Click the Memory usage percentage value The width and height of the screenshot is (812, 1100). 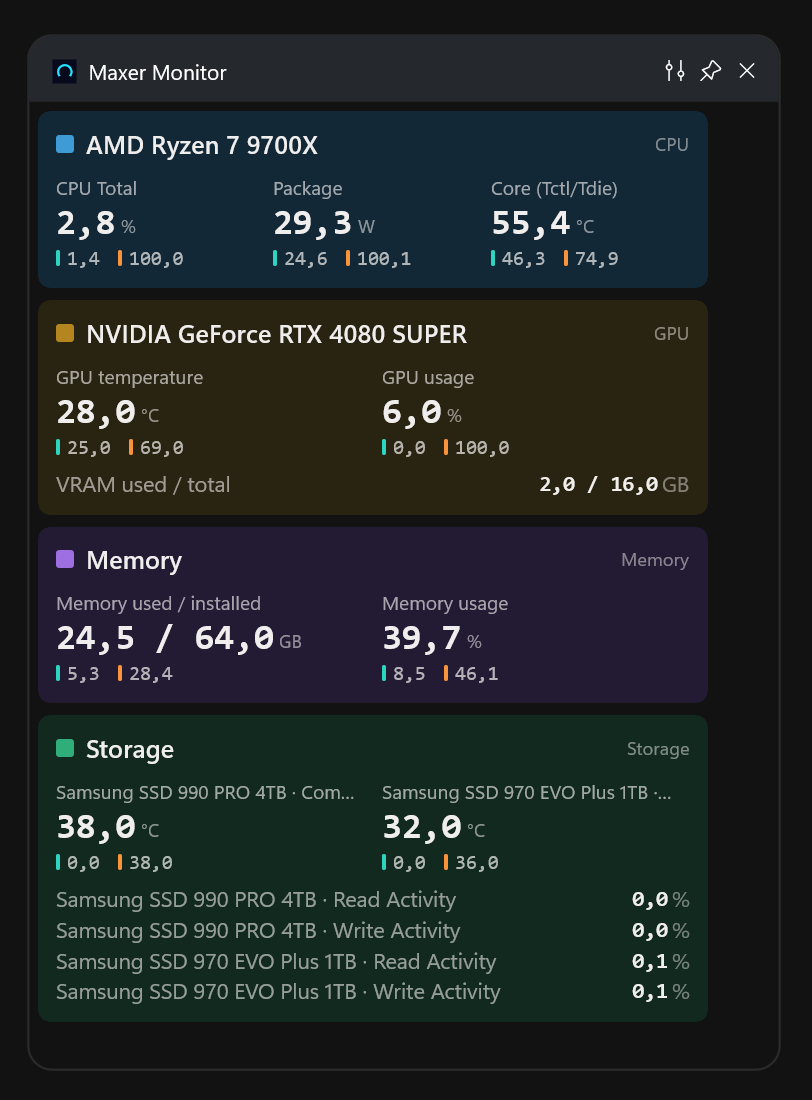click(432, 638)
